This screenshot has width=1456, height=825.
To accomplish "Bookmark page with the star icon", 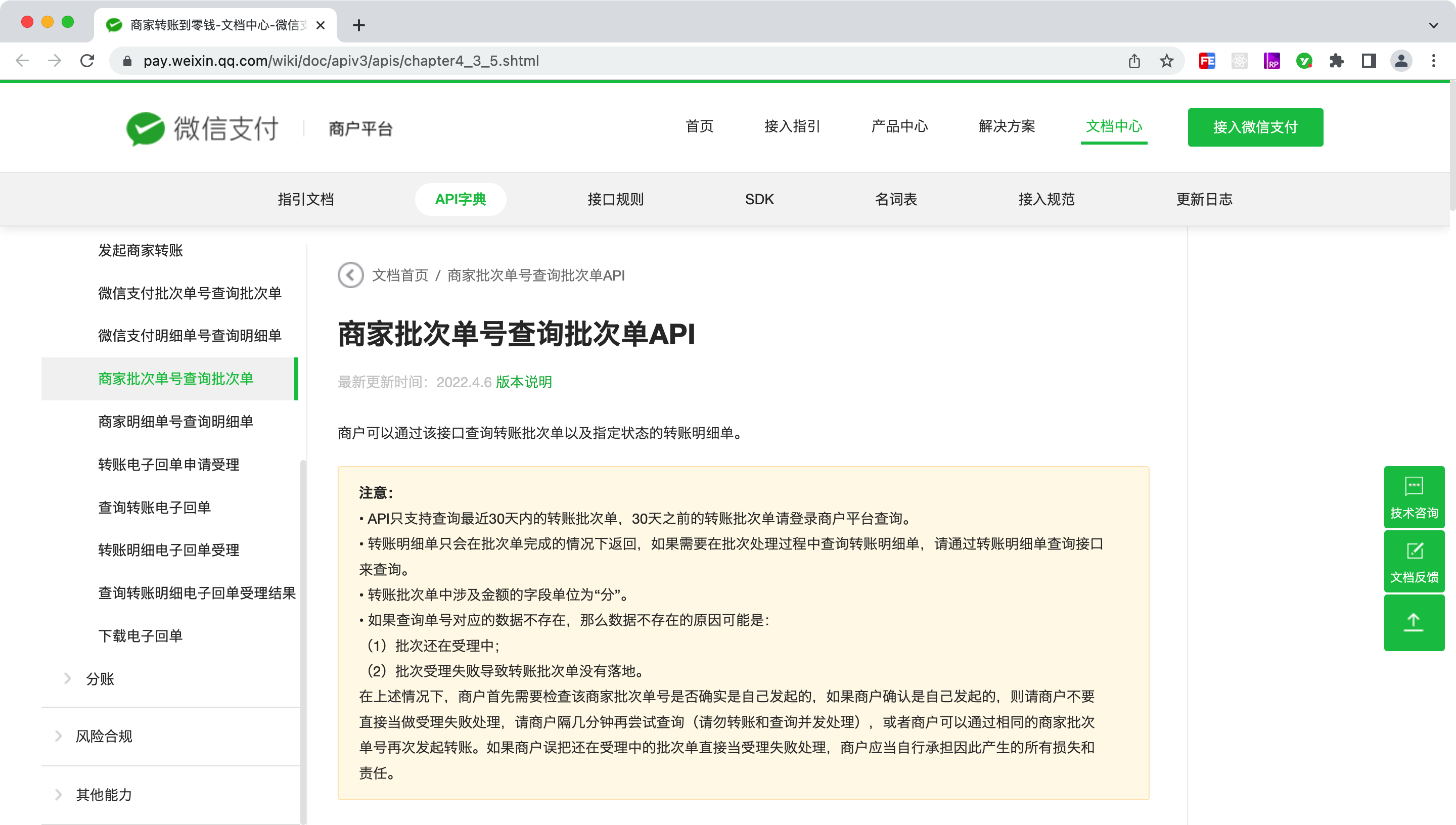I will (1166, 61).
